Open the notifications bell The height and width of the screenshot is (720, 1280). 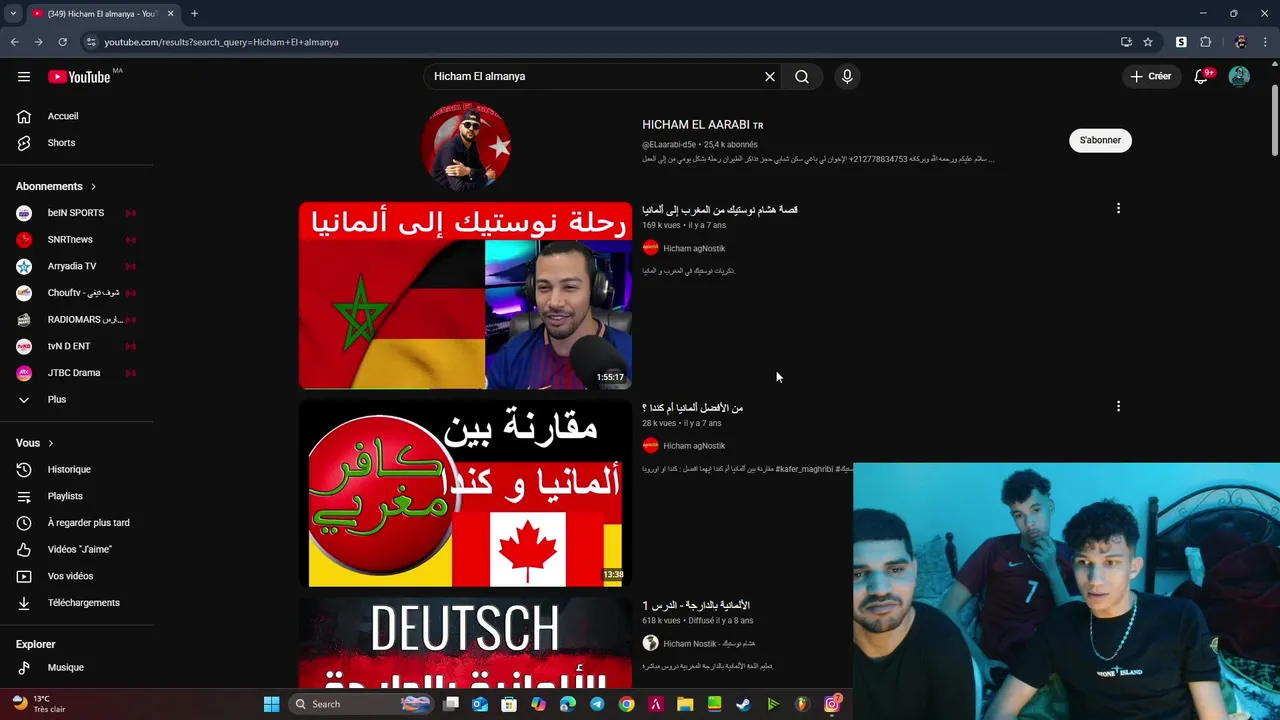(1202, 76)
